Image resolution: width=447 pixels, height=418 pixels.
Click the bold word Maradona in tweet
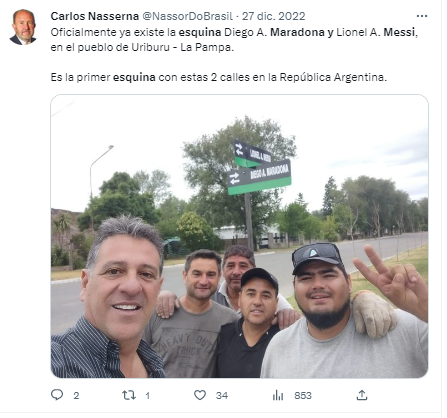pos(297,32)
